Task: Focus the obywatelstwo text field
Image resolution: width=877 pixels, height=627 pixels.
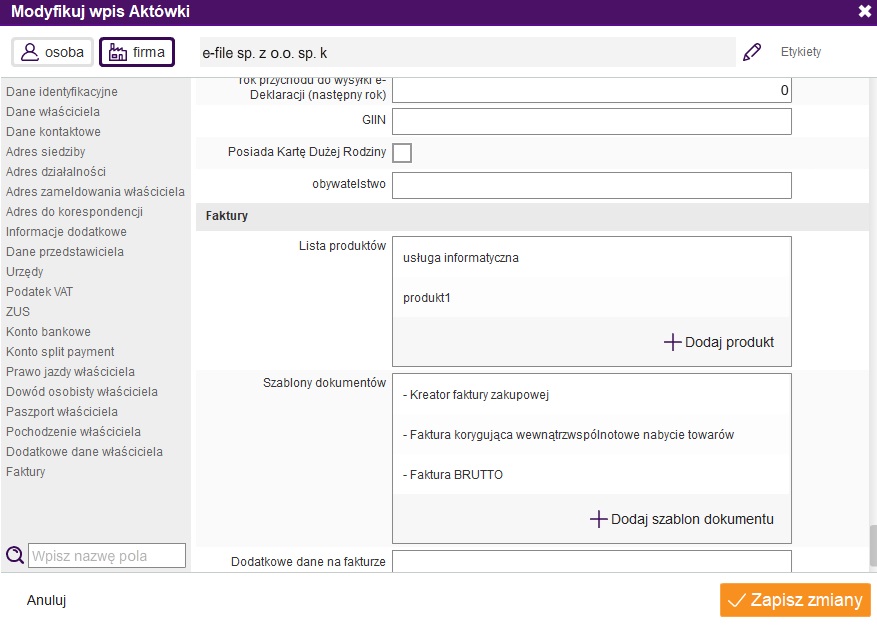Action: [x=591, y=186]
